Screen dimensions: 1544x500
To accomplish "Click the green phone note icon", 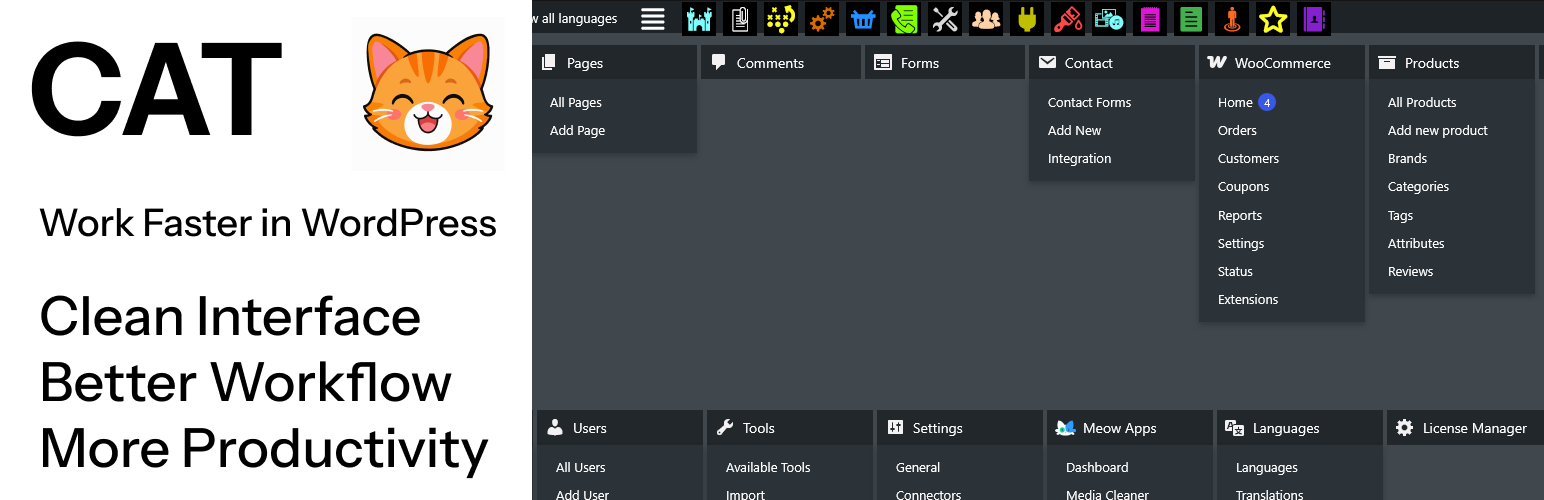I will click(904, 18).
